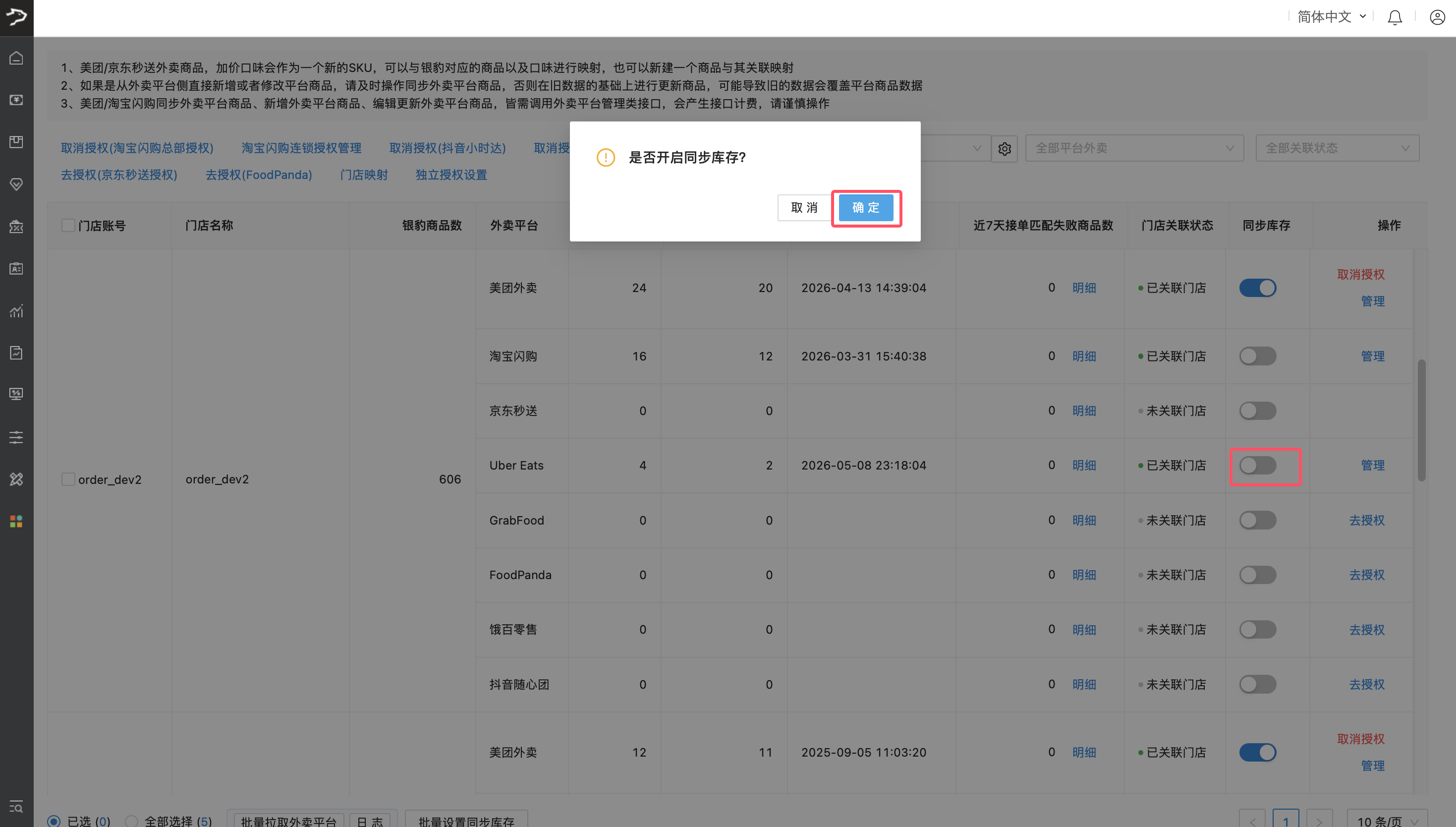Image resolution: width=1456 pixels, height=827 pixels.
Task: Toggle sync inventory for first 美团外卖 row
Action: point(1257,288)
